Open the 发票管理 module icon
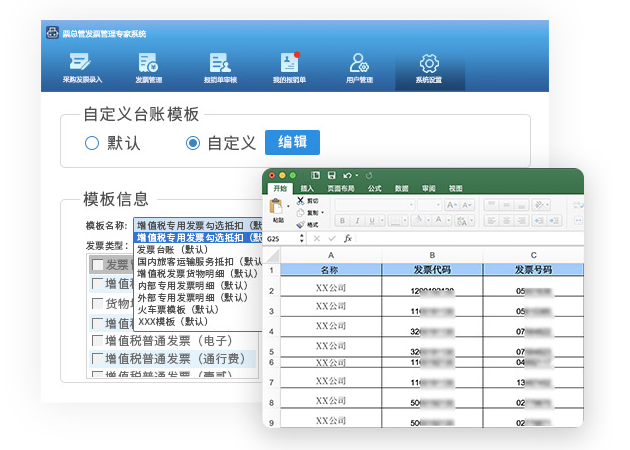Image resolution: width=630 pixels, height=450 pixels. [x=148, y=65]
